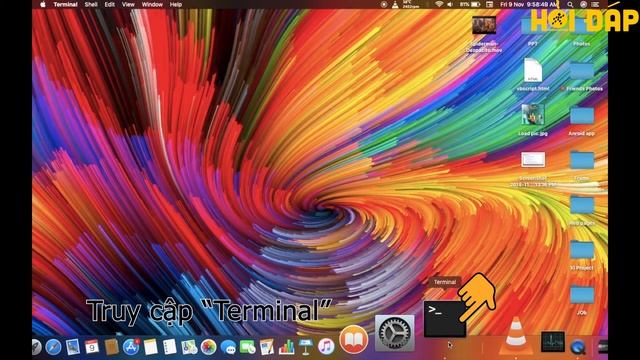Open the App Store from the Dock
This screenshot has height=360, width=640.
[x=131, y=347]
